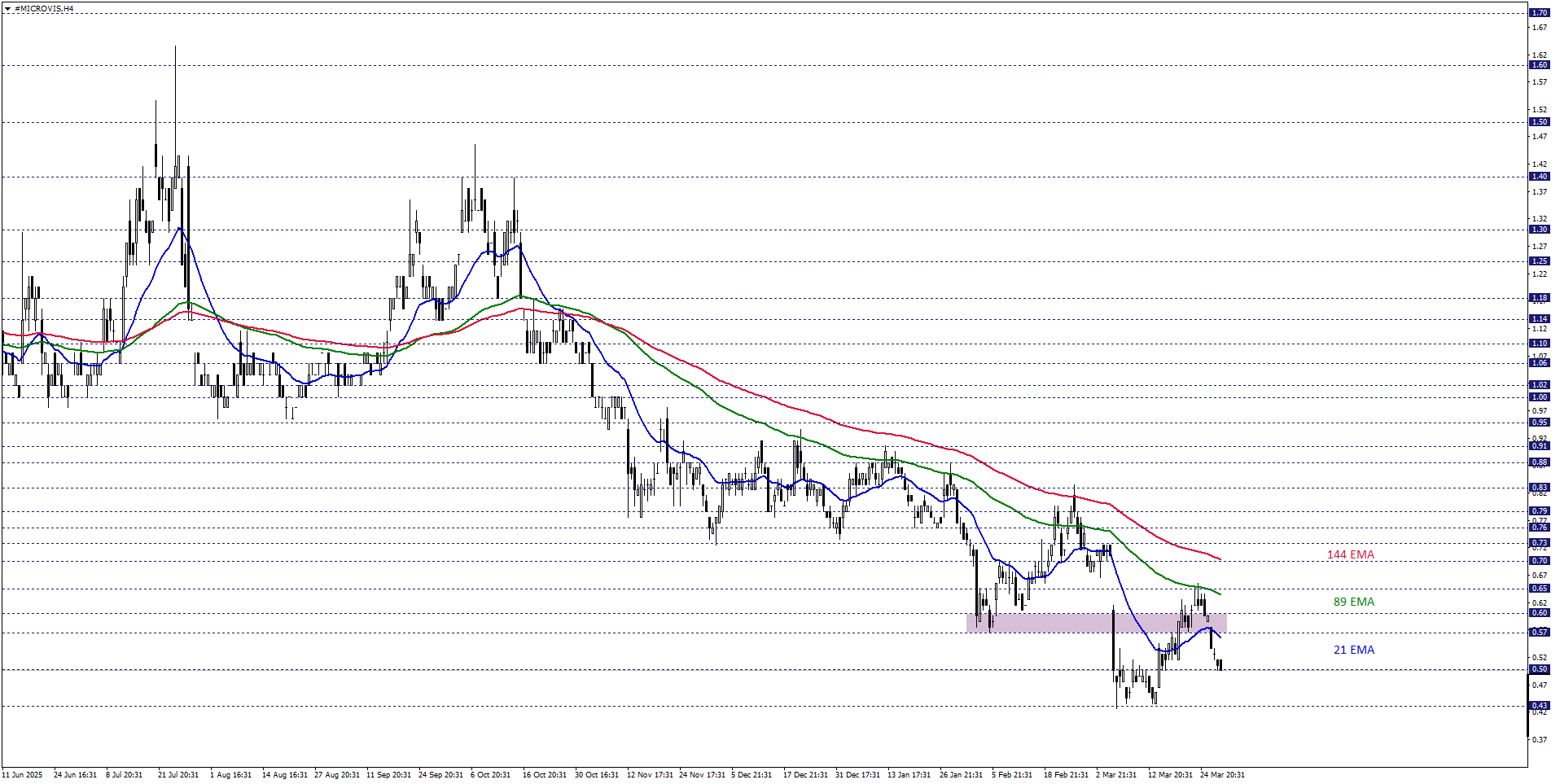Open the dropdown arrow beside #MICROVIS,H4

pyautogui.click(x=7, y=9)
